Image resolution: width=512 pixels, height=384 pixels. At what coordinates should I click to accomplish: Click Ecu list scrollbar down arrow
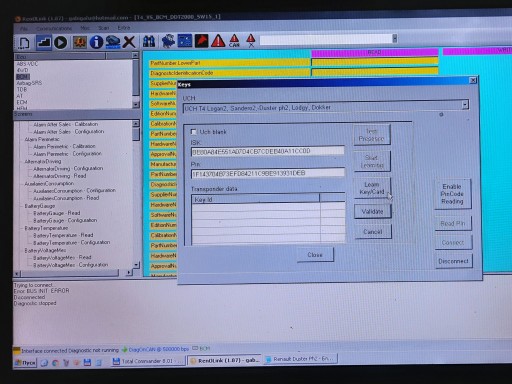click(136, 104)
